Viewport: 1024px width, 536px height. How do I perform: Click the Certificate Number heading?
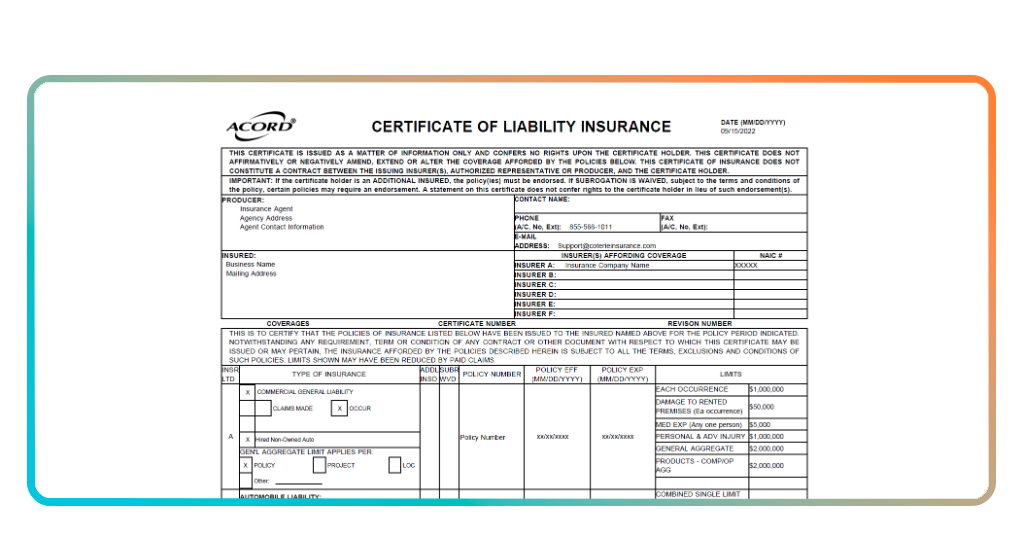click(x=477, y=324)
